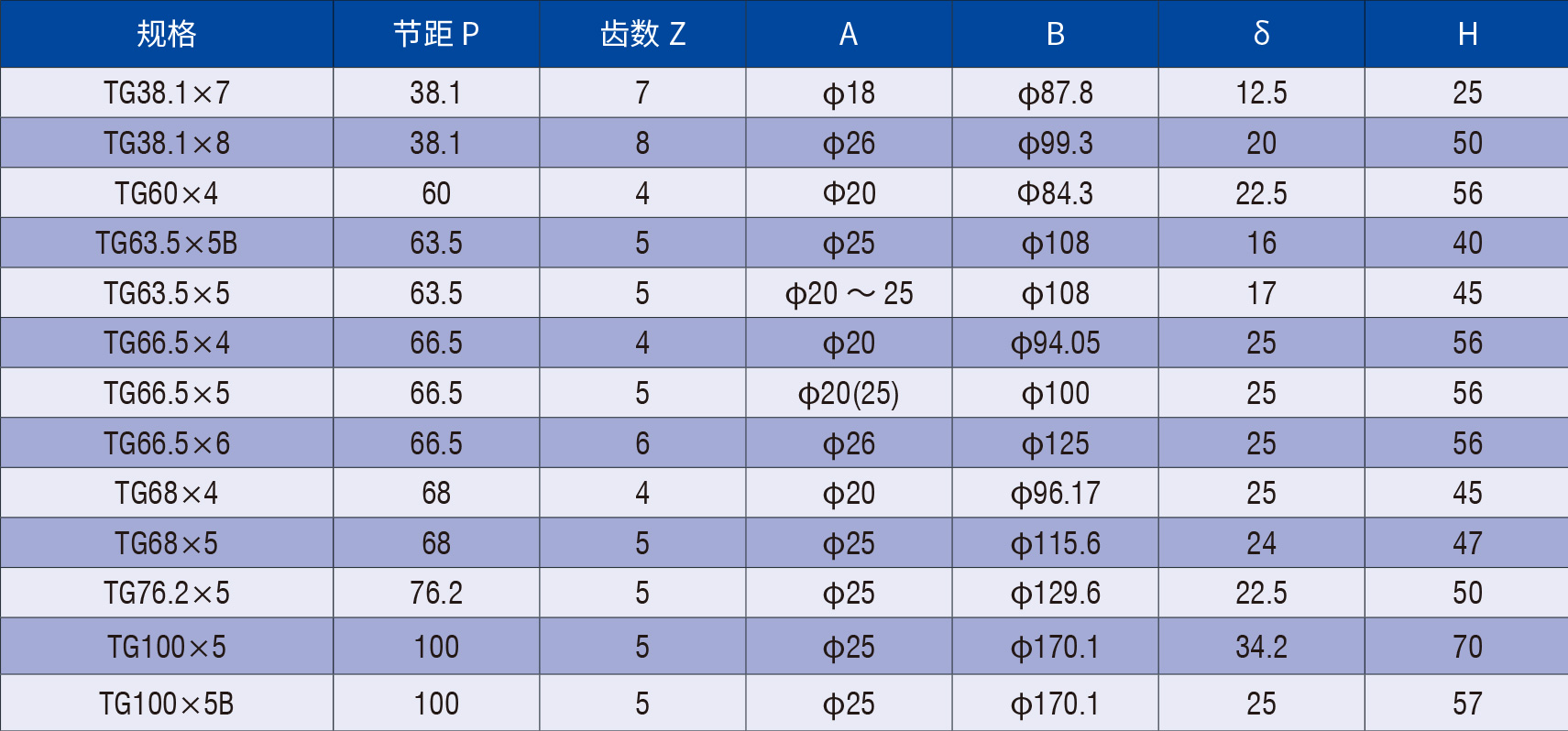Click the ф20～25 cell

pyautogui.click(x=849, y=293)
